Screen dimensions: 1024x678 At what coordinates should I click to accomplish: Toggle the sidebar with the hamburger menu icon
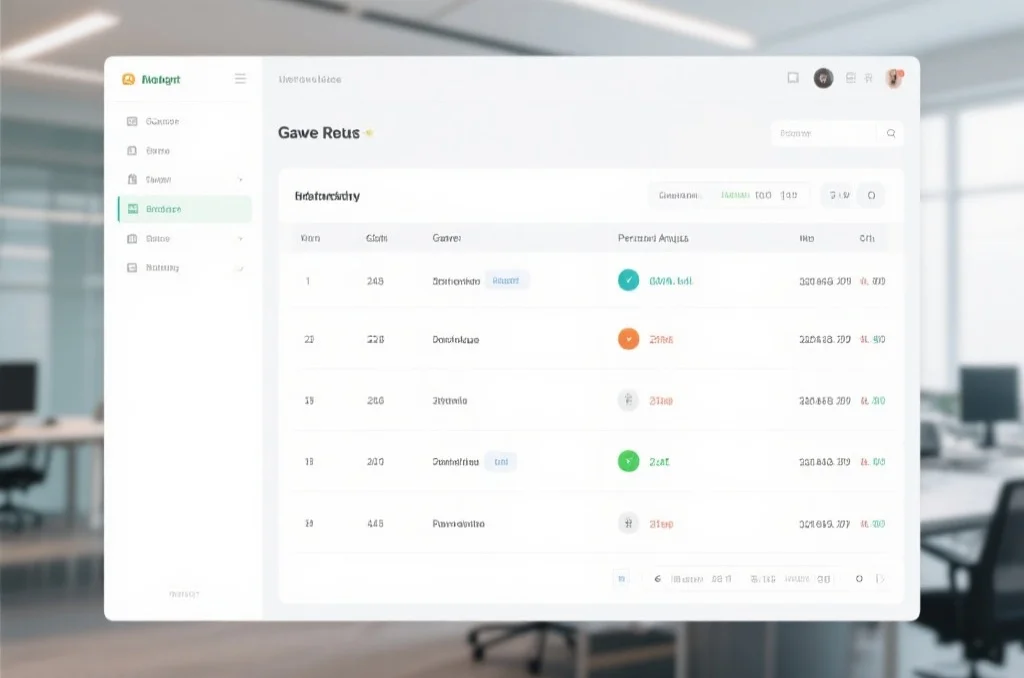pyautogui.click(x=240, y=79)
